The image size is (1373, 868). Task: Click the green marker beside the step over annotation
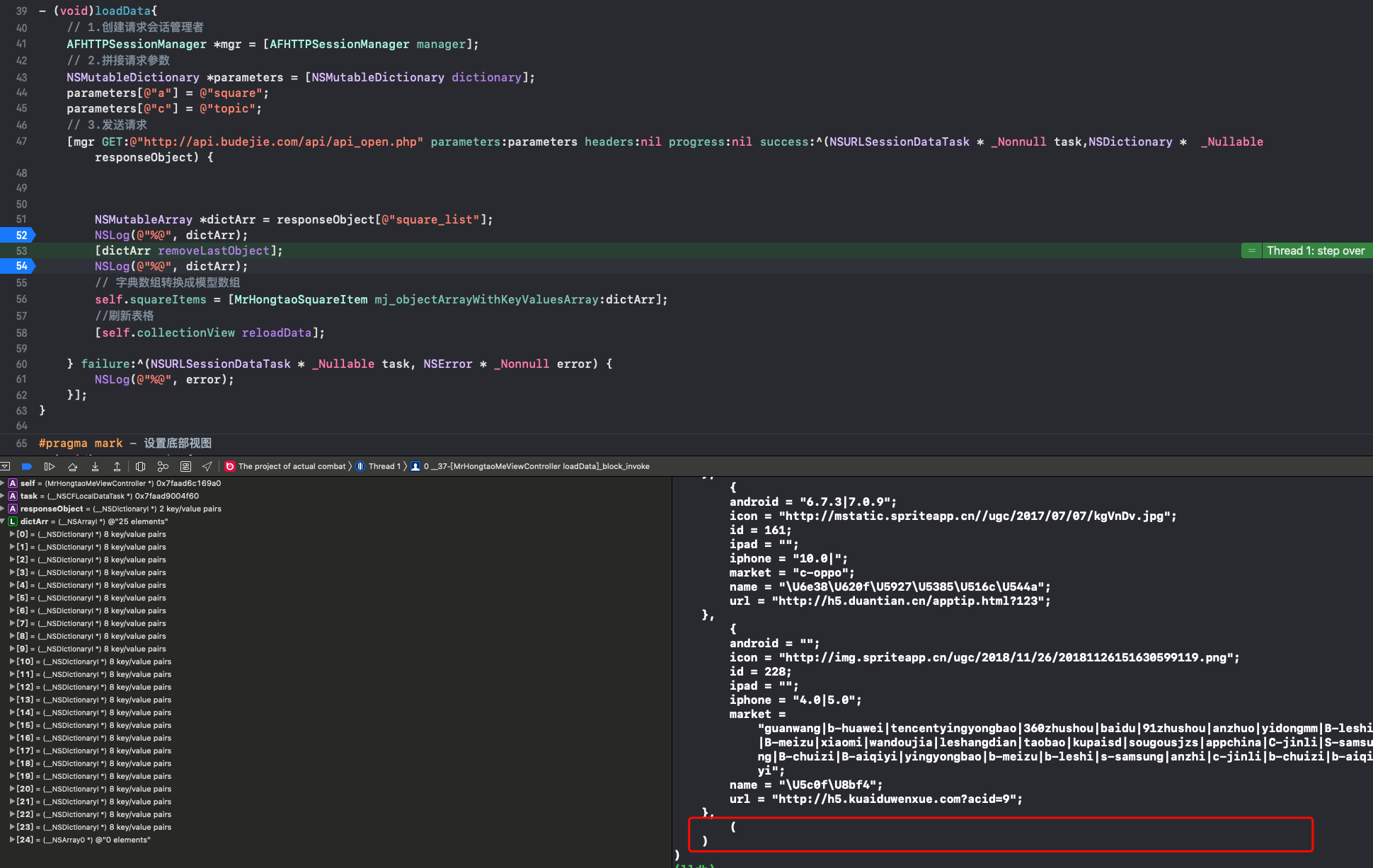click(1251, 250)
